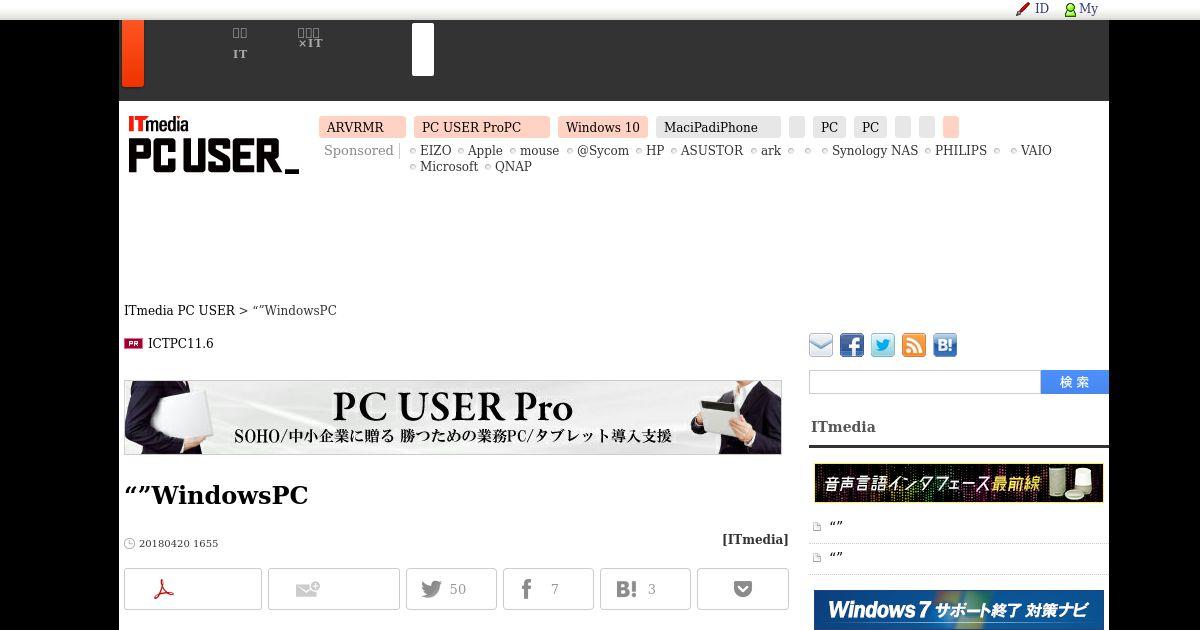
Task: Open the QNAP sponsored link
Action: (513, 166)
